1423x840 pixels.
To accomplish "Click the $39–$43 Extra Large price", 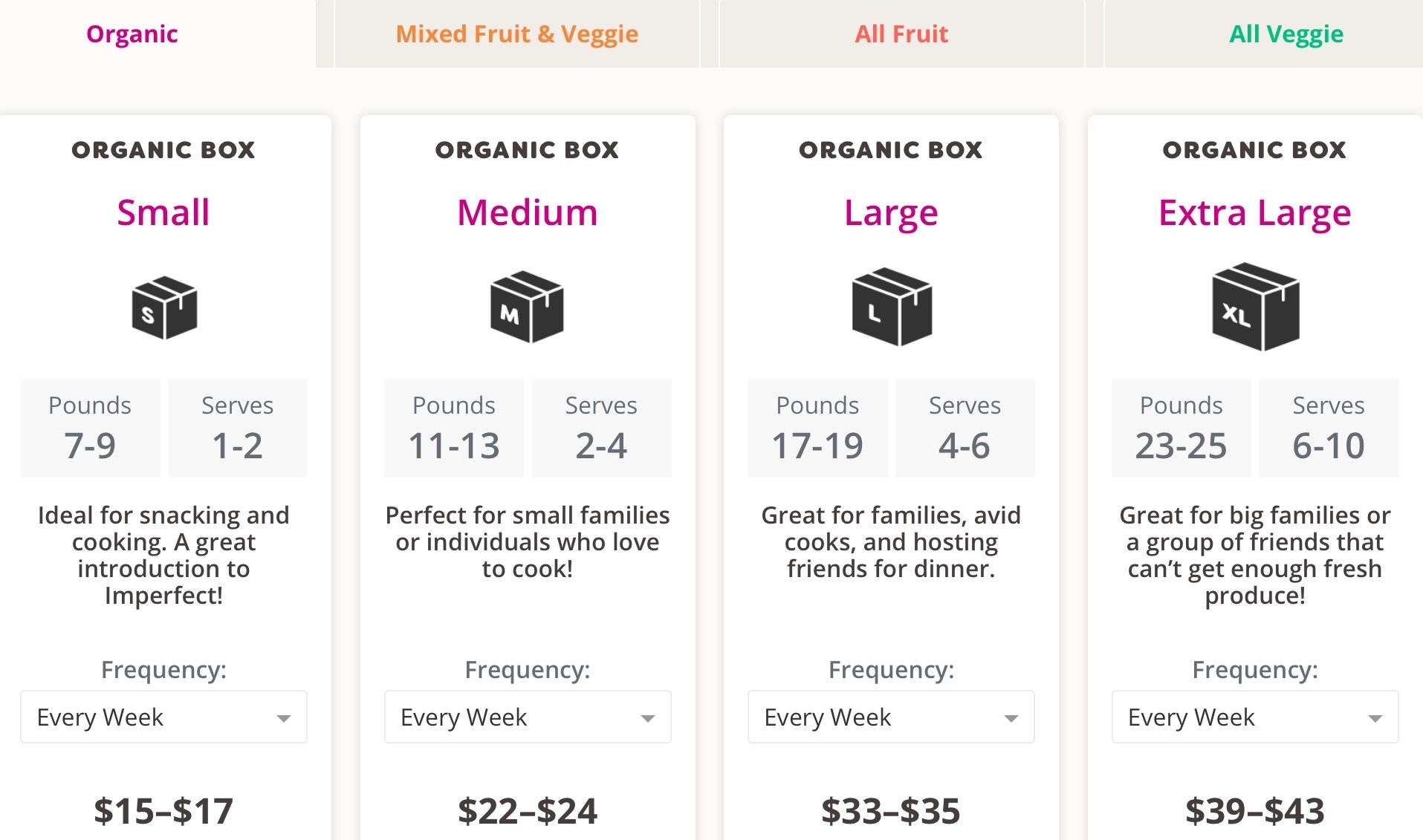I will pyautogui.click(x=1254, y=810).
